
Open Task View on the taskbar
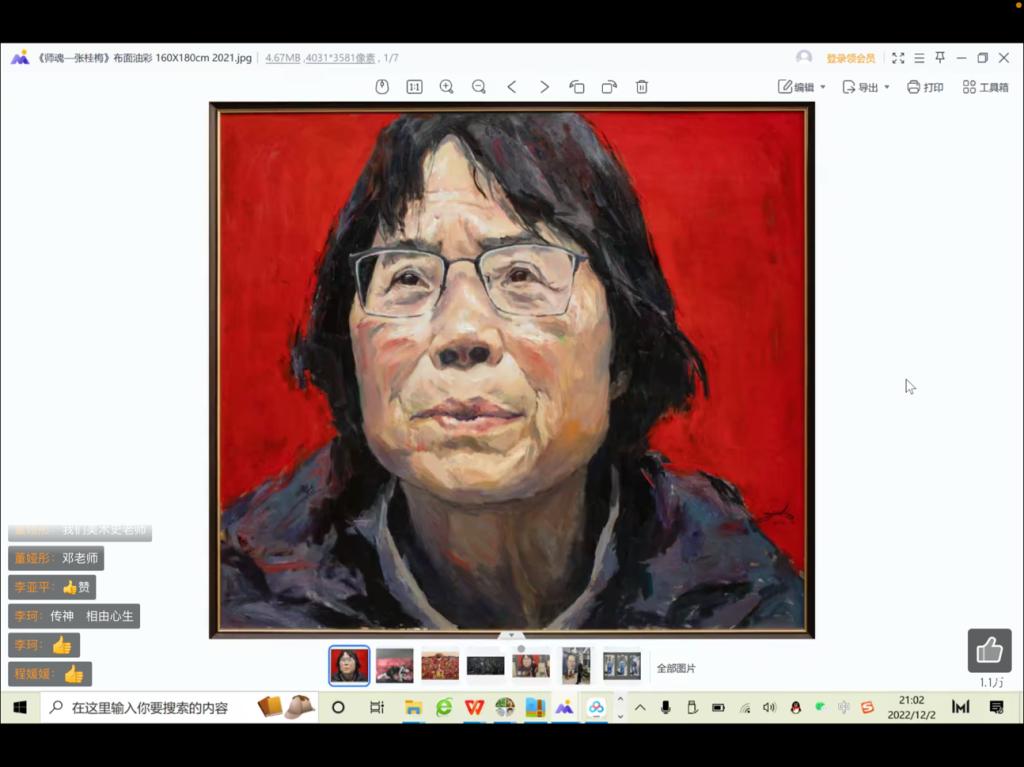pyautogui.click(x=377, y=707)
